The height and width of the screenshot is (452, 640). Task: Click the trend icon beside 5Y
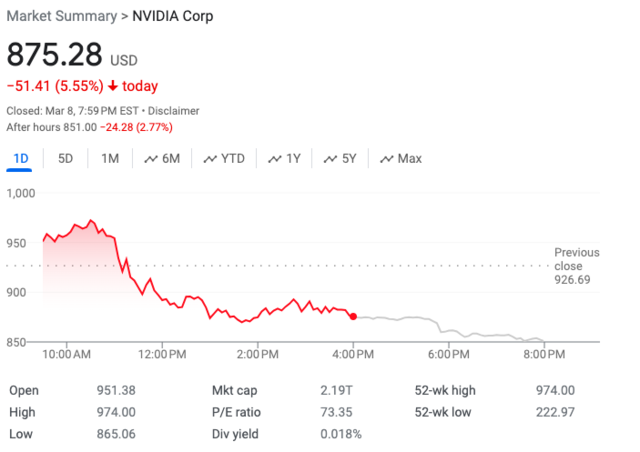point(331,159)
